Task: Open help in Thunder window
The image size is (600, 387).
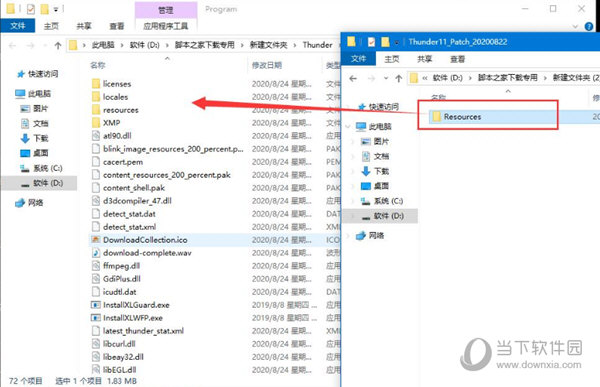Action: point(589,26)
